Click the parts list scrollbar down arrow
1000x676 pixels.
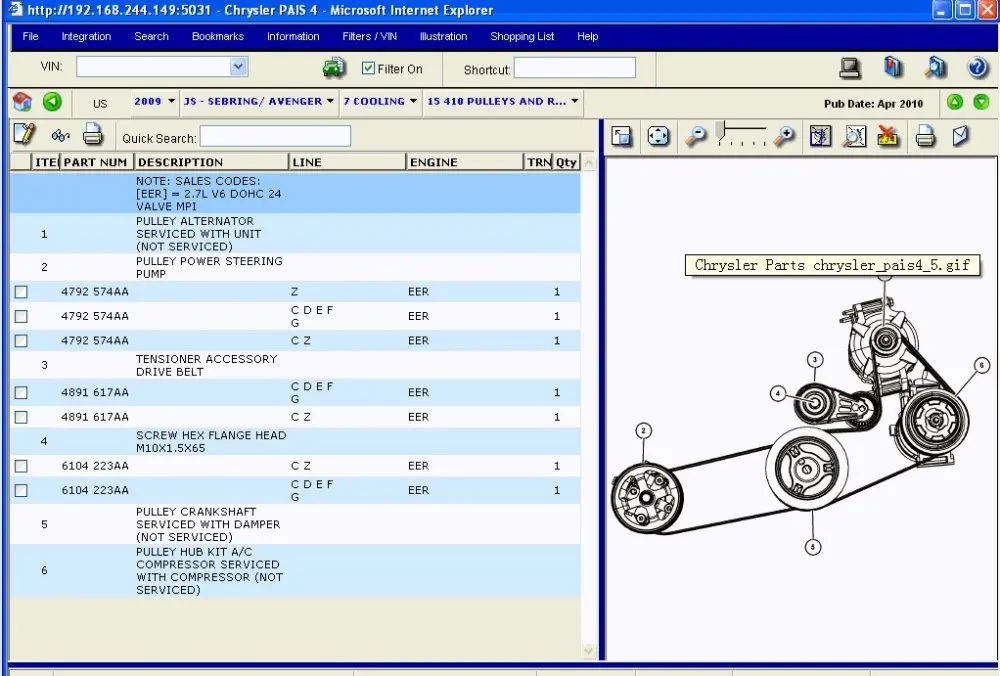[588, 650]
